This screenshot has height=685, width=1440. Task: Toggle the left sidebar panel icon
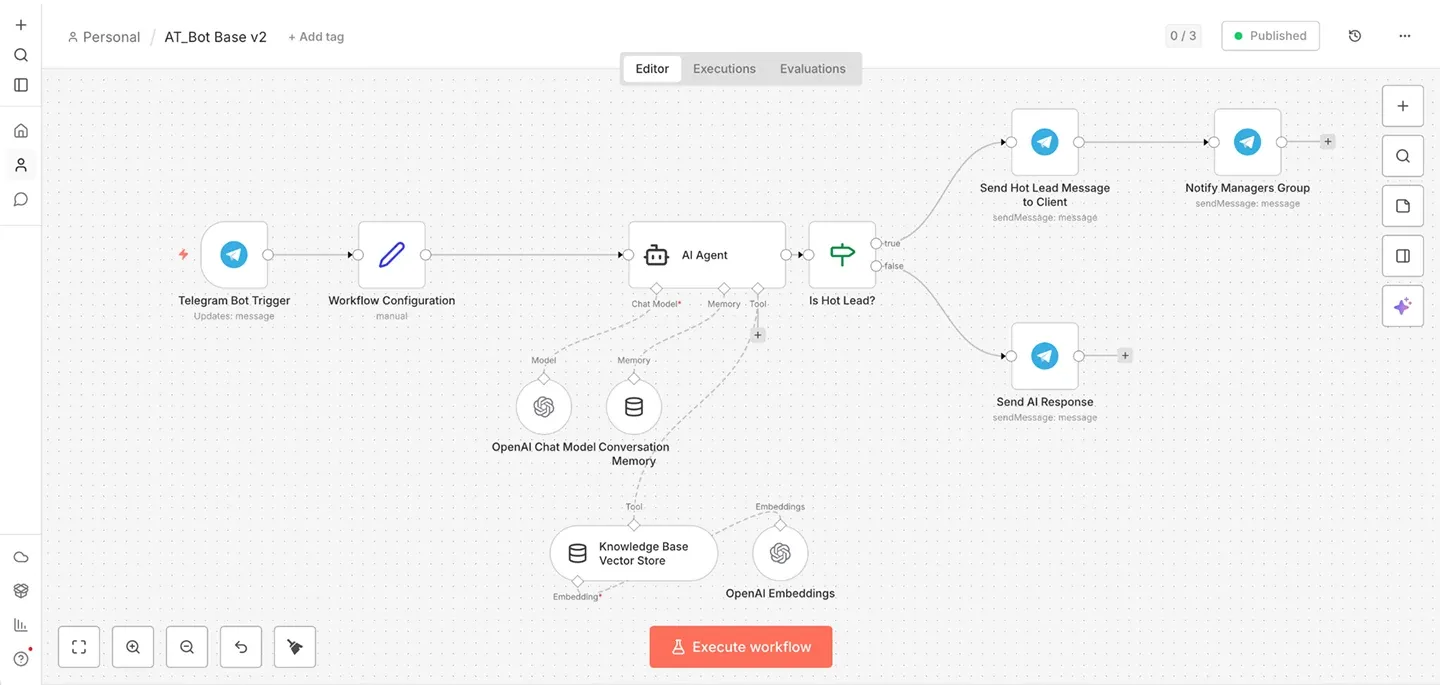coord(21,85)
